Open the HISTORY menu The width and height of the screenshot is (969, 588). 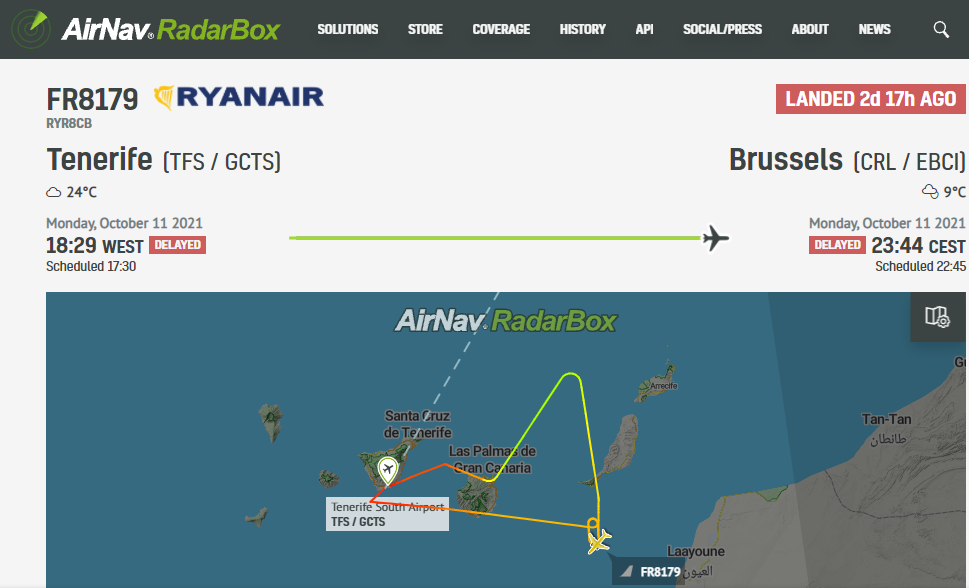click(x=582, y=30)
